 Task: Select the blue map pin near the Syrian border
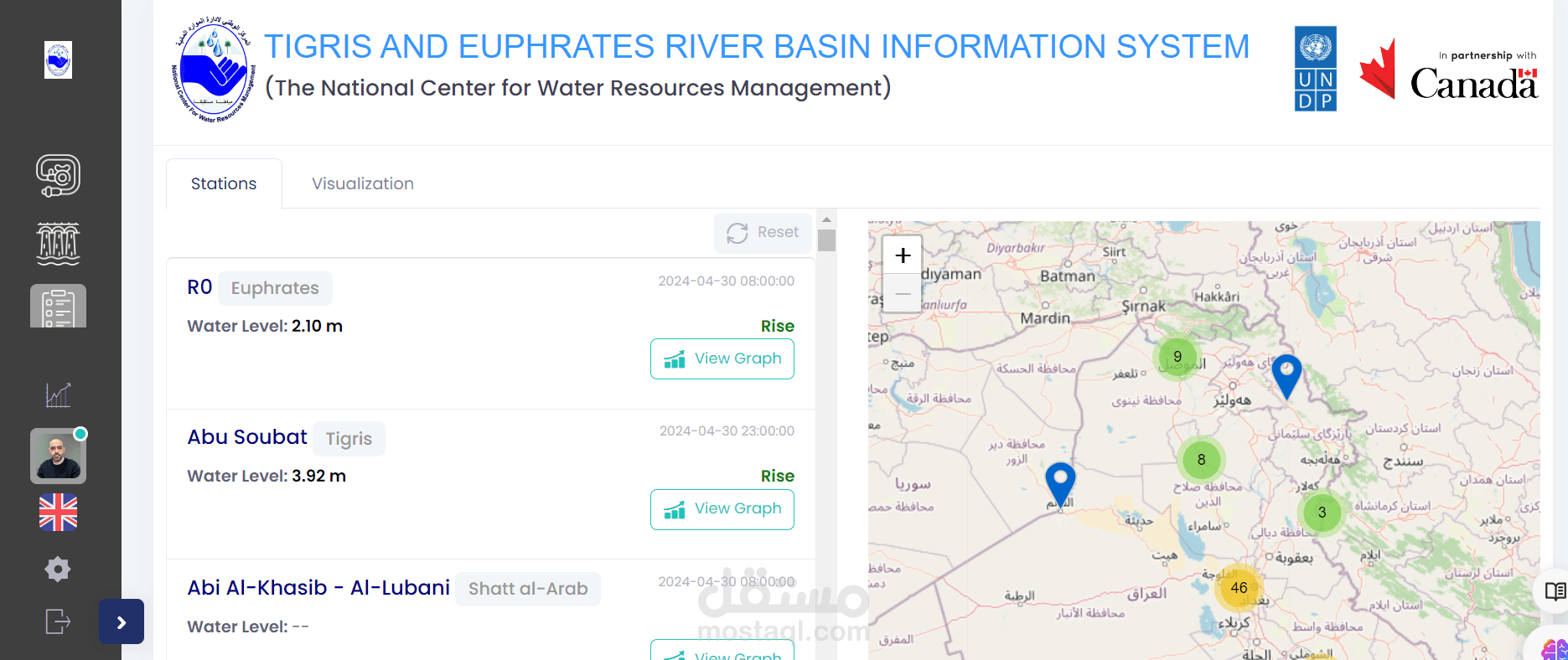(1060, 484)
